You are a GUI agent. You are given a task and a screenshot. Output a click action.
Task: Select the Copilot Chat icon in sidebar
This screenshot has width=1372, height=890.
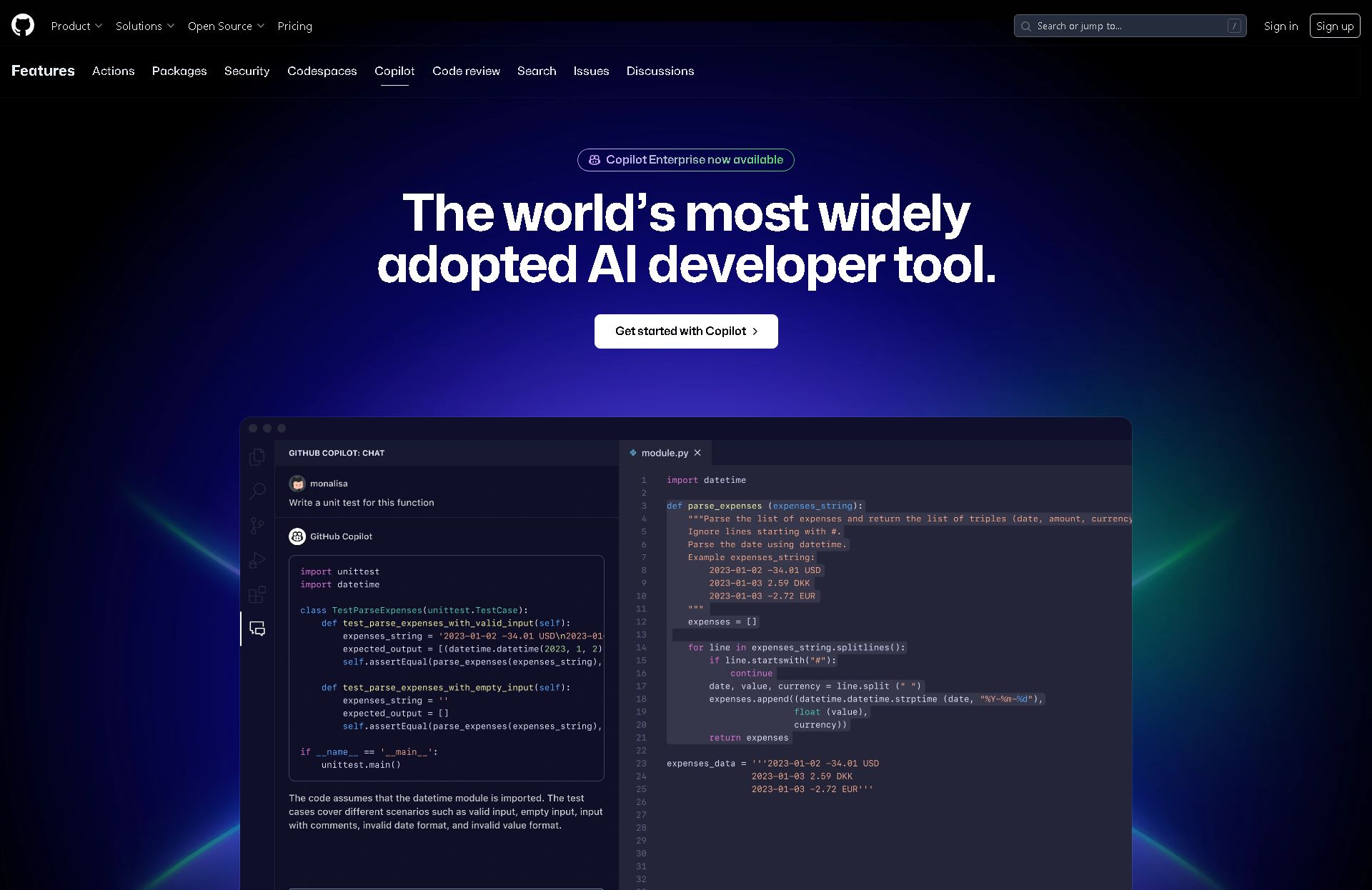click(x=257, y=629)
